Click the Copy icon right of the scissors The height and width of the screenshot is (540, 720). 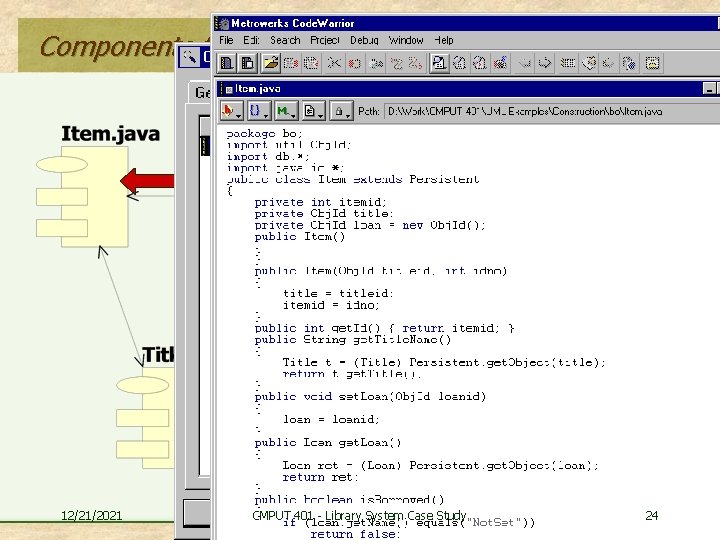354,63
